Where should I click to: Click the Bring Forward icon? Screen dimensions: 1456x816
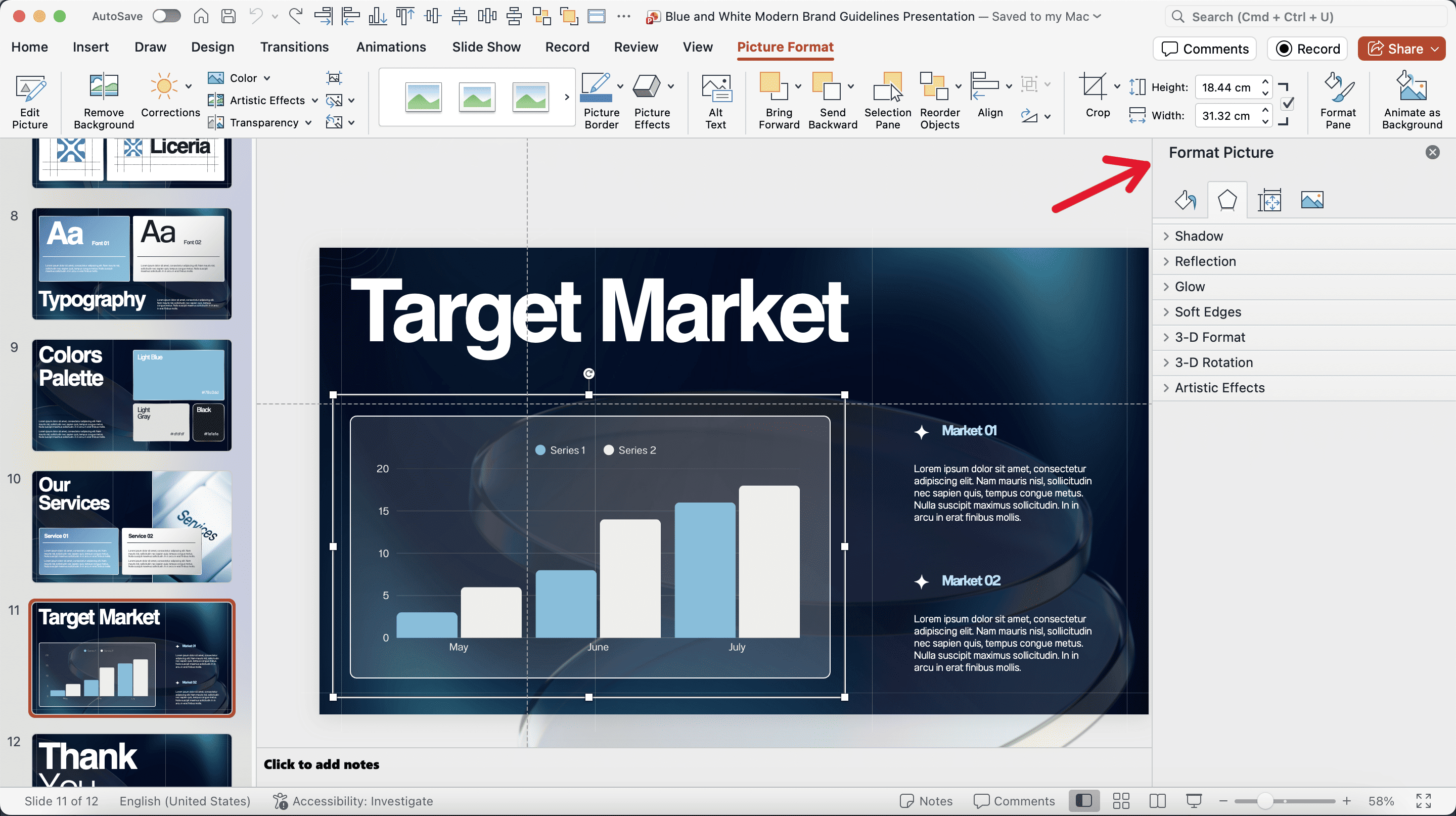[774, 87]
